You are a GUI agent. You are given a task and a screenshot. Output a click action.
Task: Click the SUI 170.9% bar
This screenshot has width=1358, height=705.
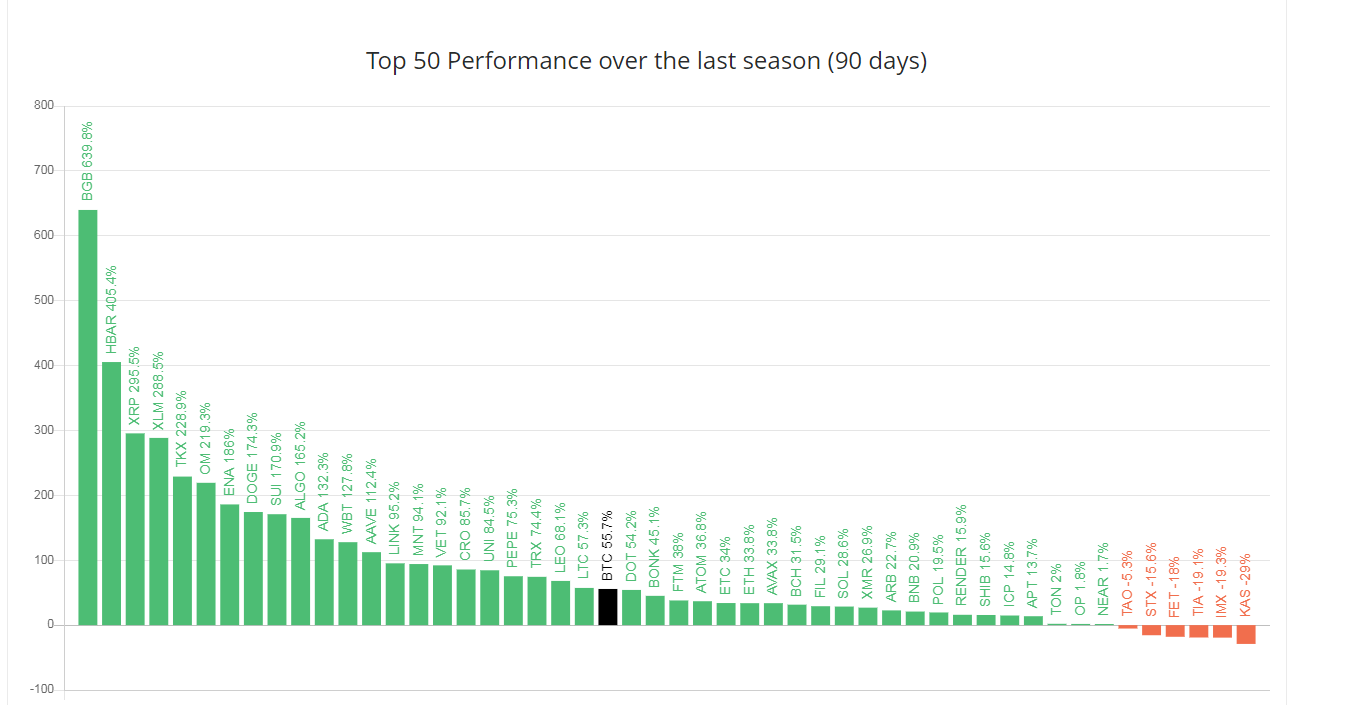277,569
